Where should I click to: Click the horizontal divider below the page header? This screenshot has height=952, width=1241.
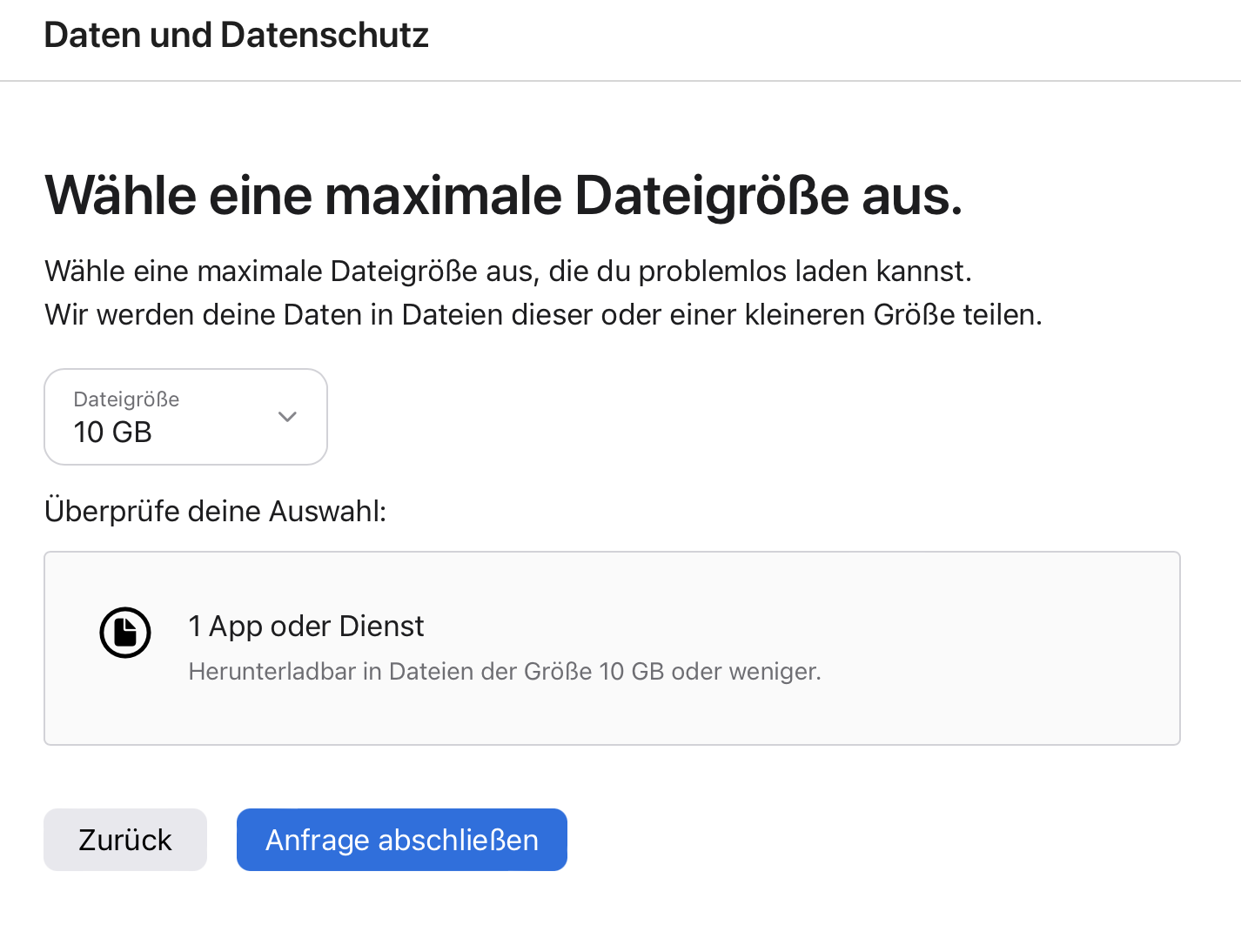(x=620, y=81)
